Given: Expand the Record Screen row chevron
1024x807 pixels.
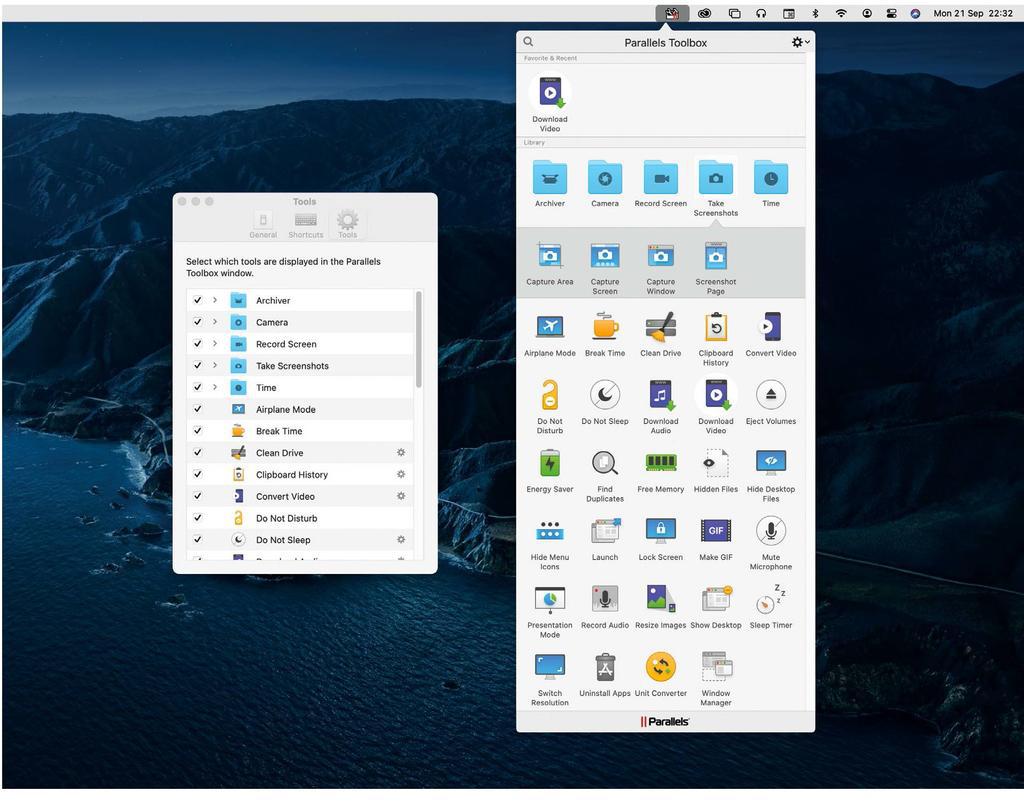Looking at the screenshot, I should pos(215,343).
